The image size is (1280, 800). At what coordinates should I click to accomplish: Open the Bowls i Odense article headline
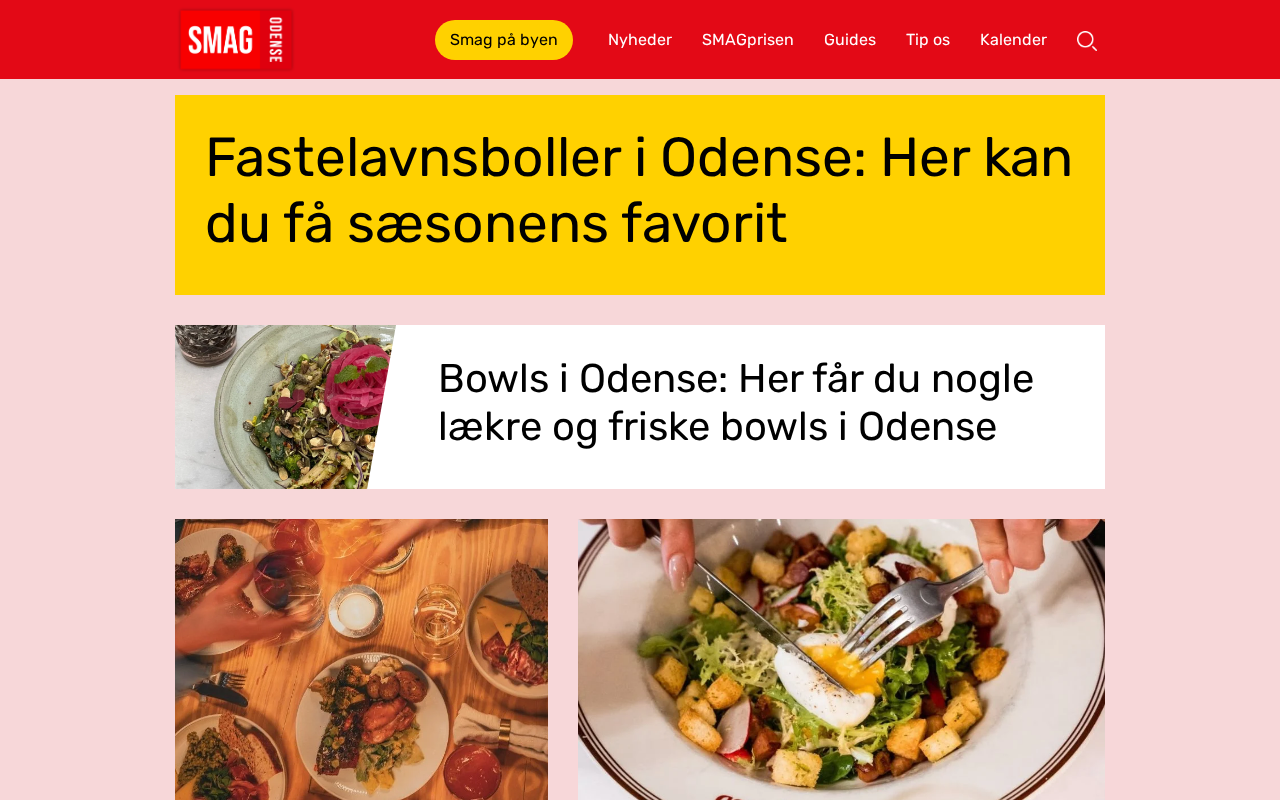736,402
